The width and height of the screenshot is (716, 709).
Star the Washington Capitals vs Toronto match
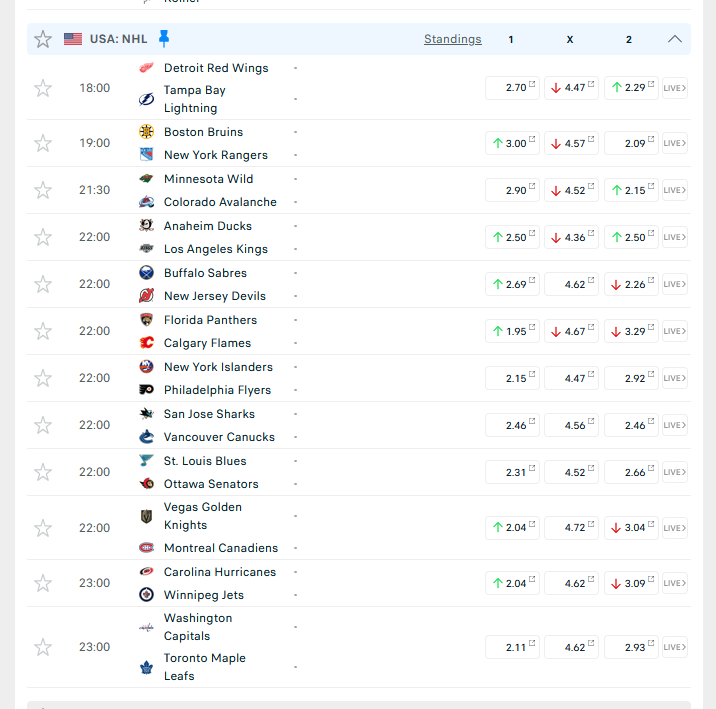pyautogui.click(x=43, y=647)
